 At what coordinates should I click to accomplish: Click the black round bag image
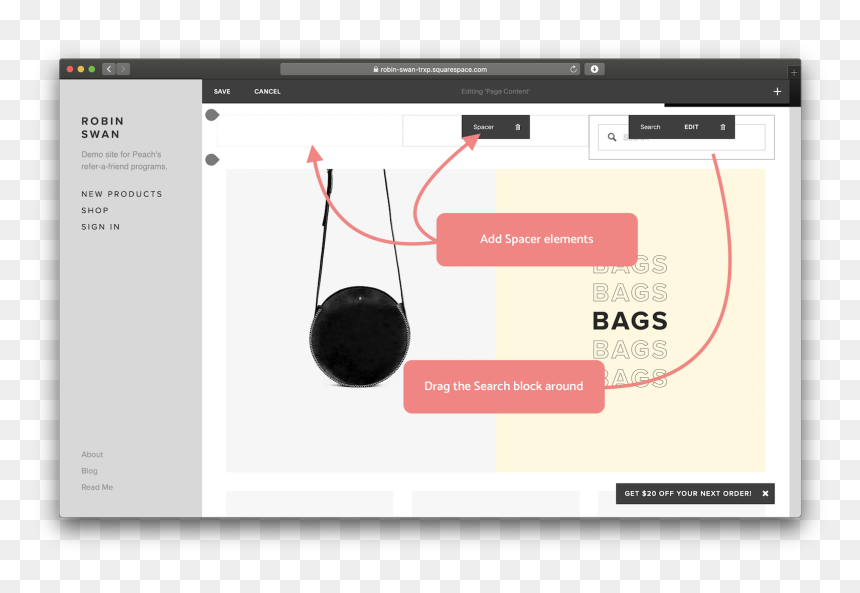tap(359, 336)
